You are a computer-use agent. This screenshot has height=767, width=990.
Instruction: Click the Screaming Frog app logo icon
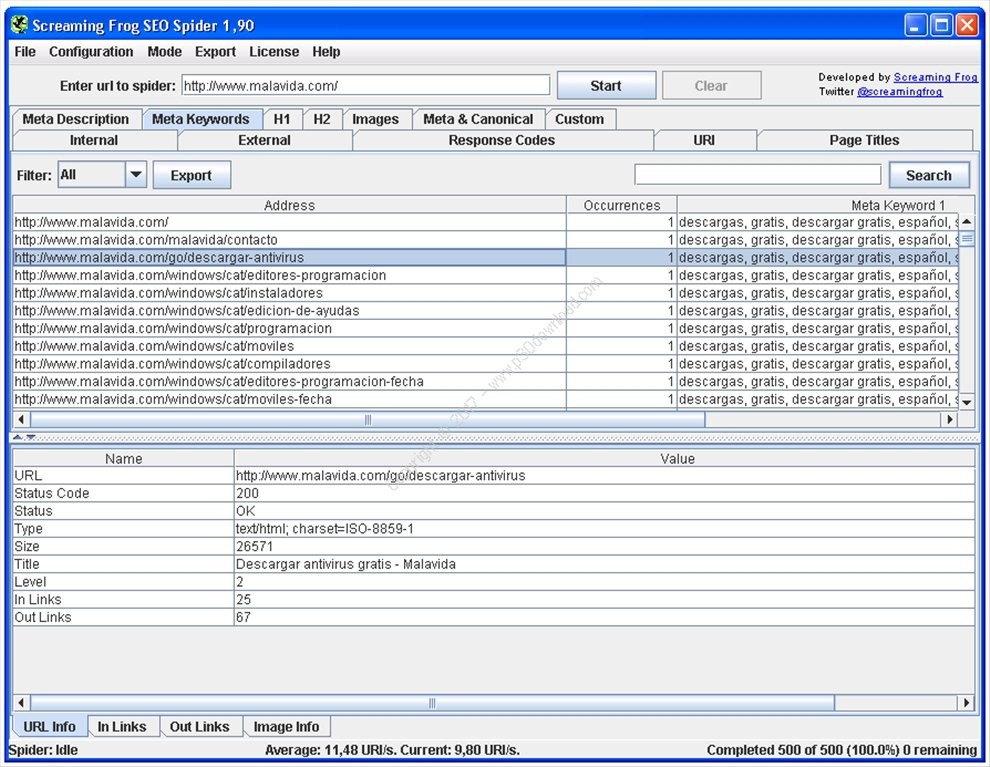[x=20, y=25]
